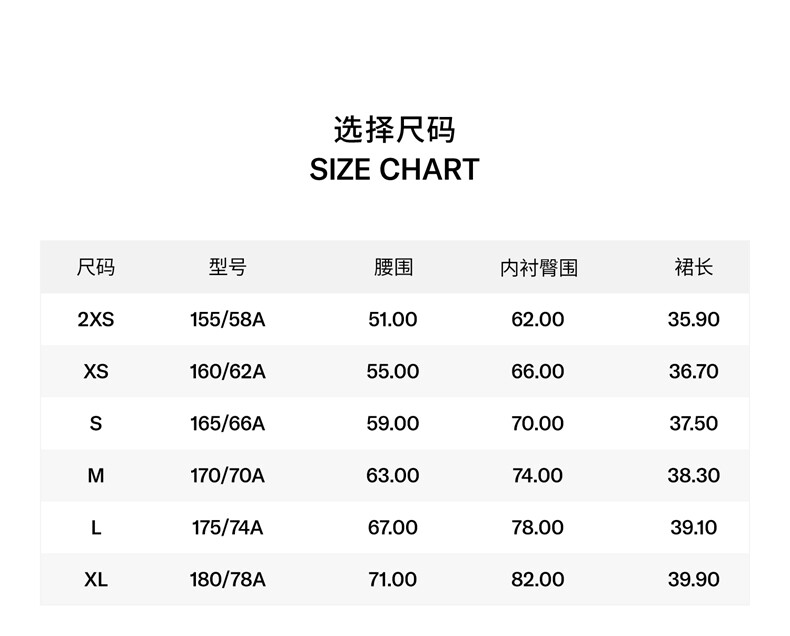Select waist value 71.00
Screen dimensions: 790x636
tap(393, 580)
